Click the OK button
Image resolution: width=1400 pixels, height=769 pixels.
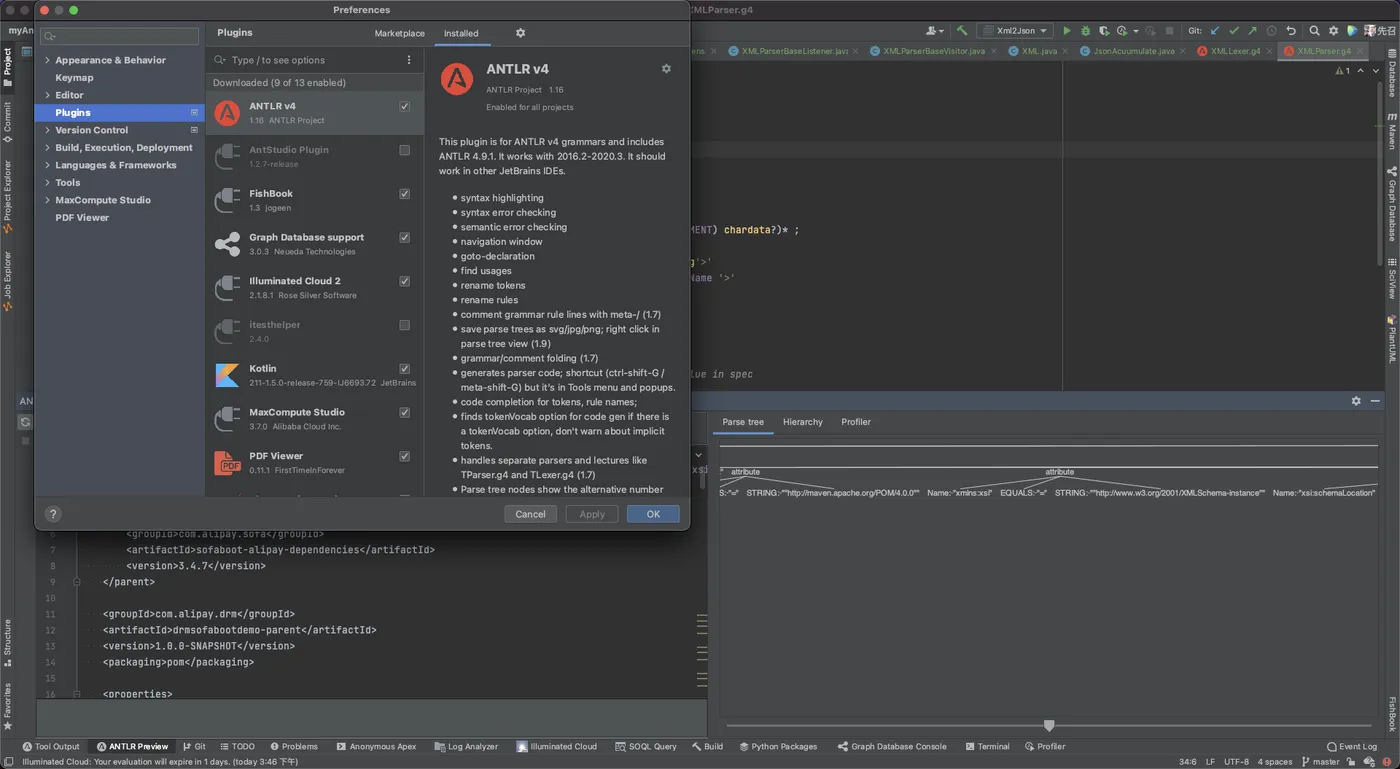click(653, 514)
